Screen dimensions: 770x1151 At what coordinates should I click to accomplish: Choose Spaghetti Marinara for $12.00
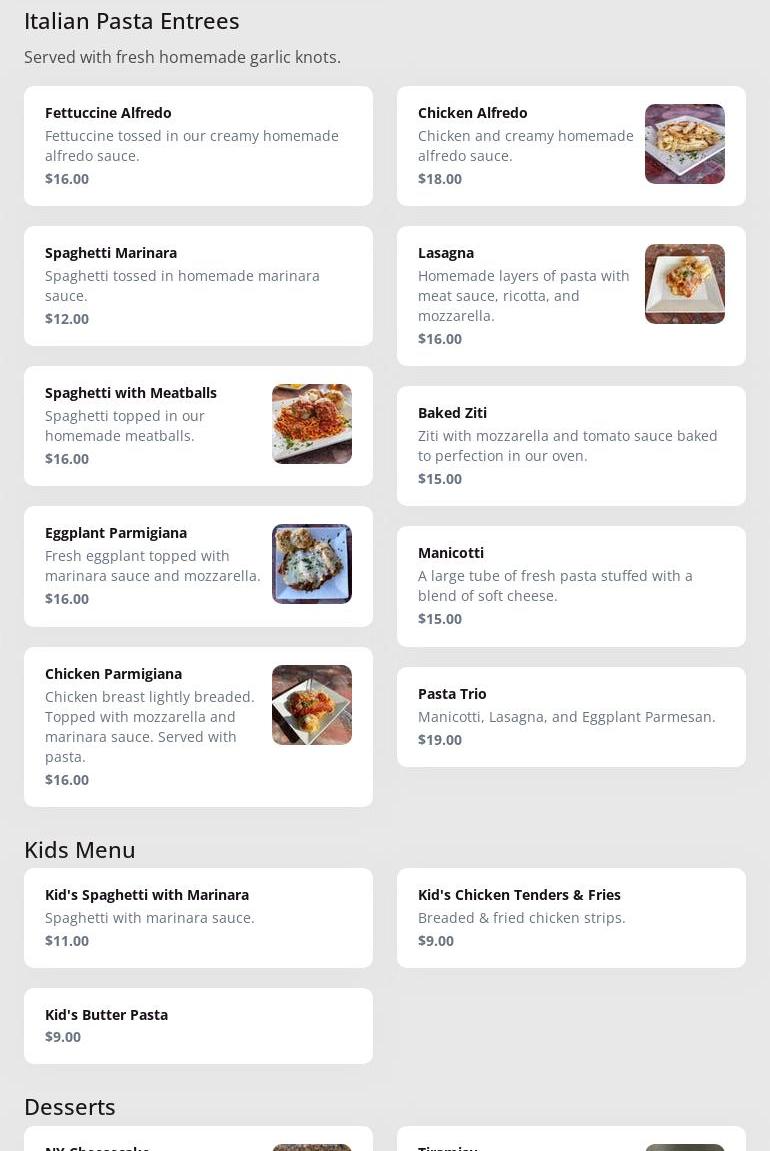(x=198, y=286)
